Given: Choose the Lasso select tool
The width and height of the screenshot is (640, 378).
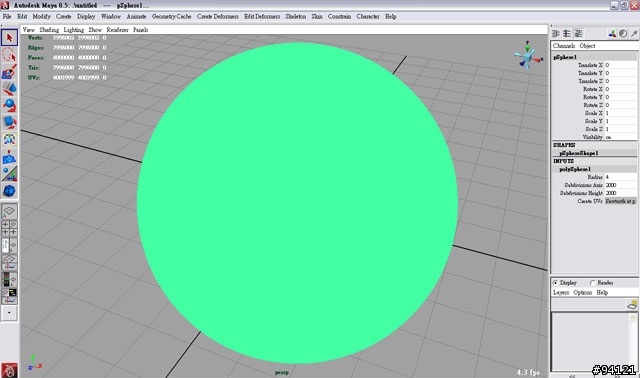Looking at the screenshot, I should 9,55.
